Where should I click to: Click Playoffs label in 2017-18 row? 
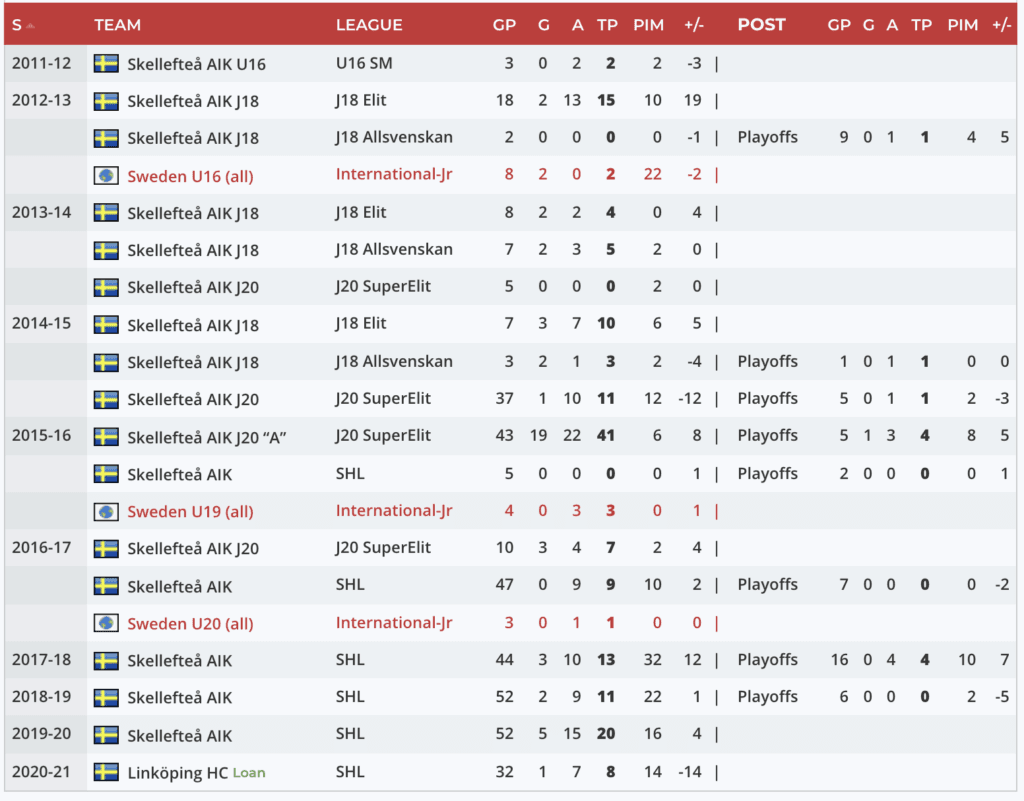click(x=767, y=660)
